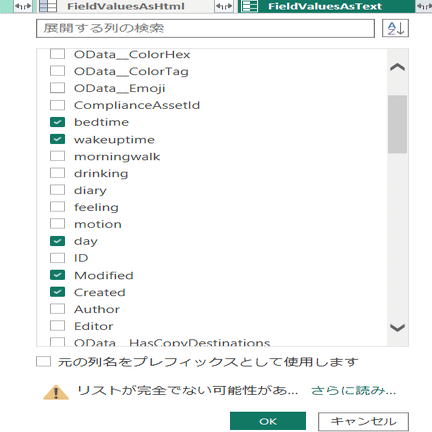432x432 pixels.
Task: Check the OData__ColorHex checkbox
Action: point(57,54)
